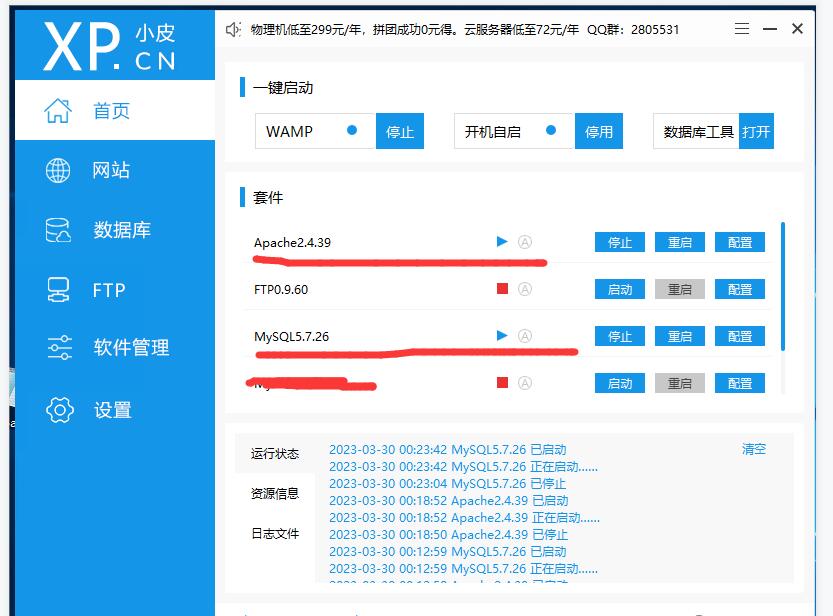Switch to the 资源信息 tab

(x=275, y=493)
